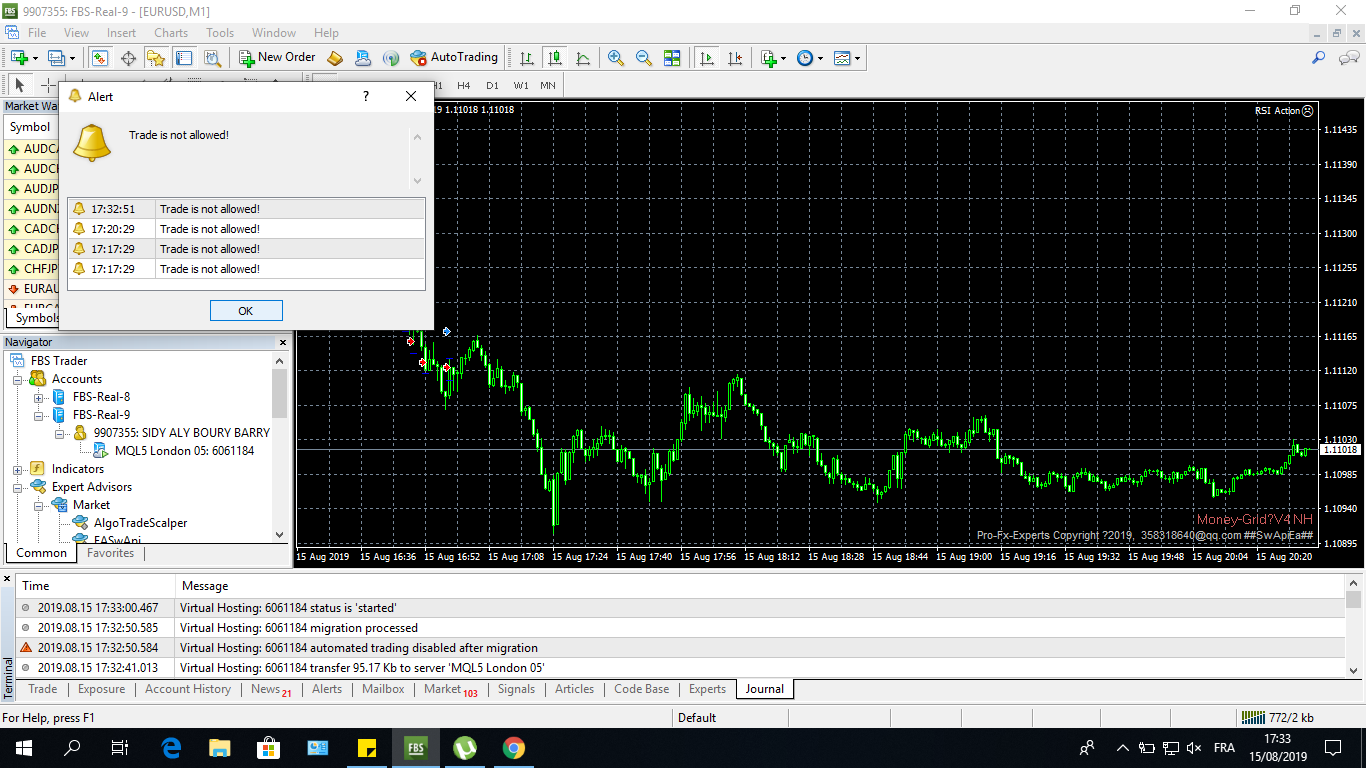
Task: Click the Profiles toolbar icon
Action: [x=56, y=58]
